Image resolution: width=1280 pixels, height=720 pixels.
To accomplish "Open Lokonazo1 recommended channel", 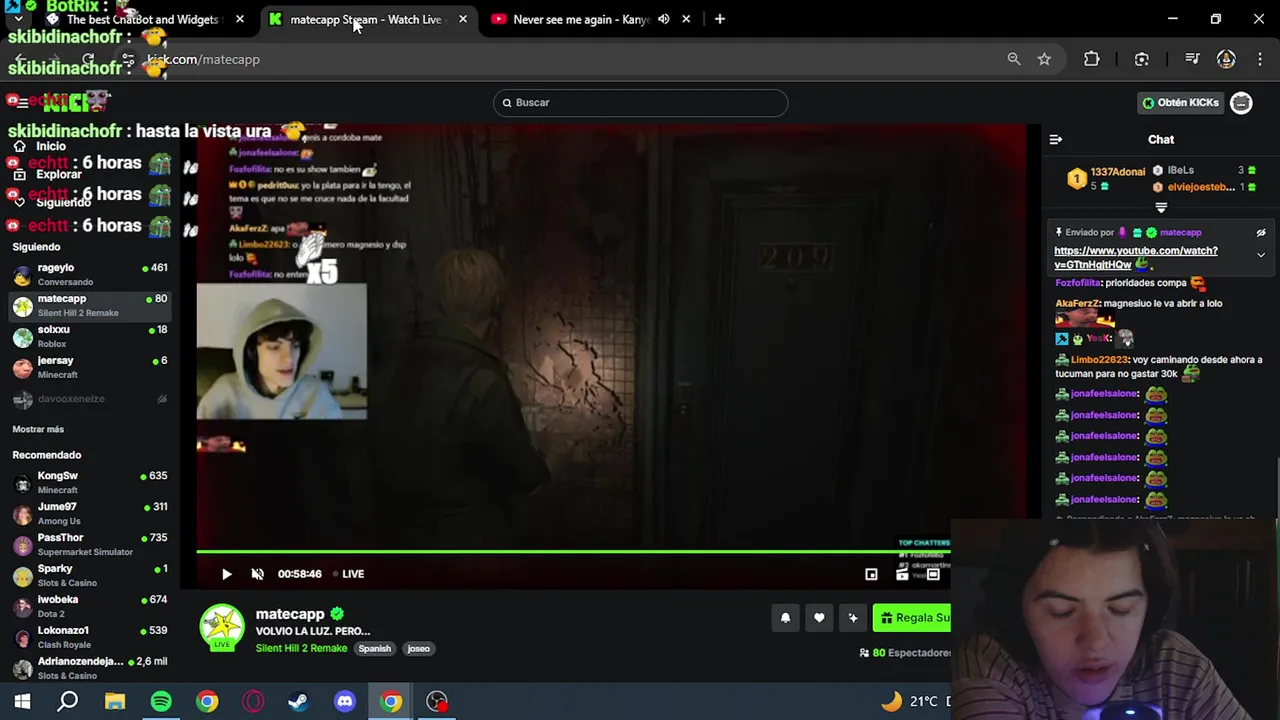I will pyautogui.click(x=90, y=637).
